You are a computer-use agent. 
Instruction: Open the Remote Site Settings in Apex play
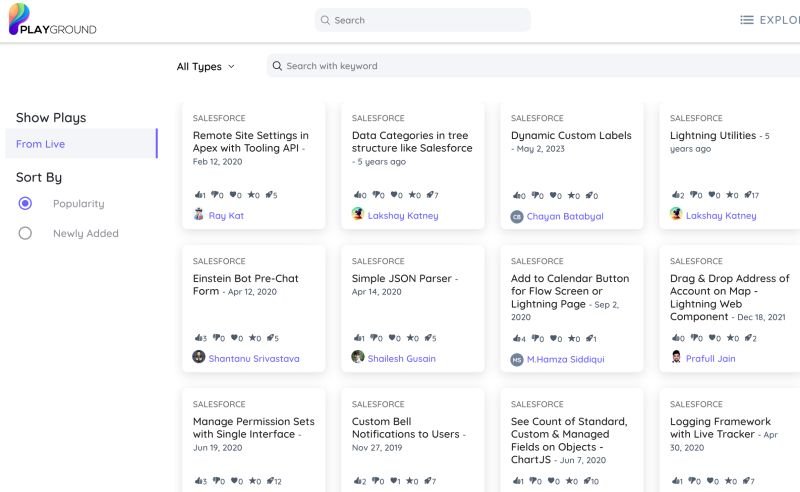click(x=250, y=141)
